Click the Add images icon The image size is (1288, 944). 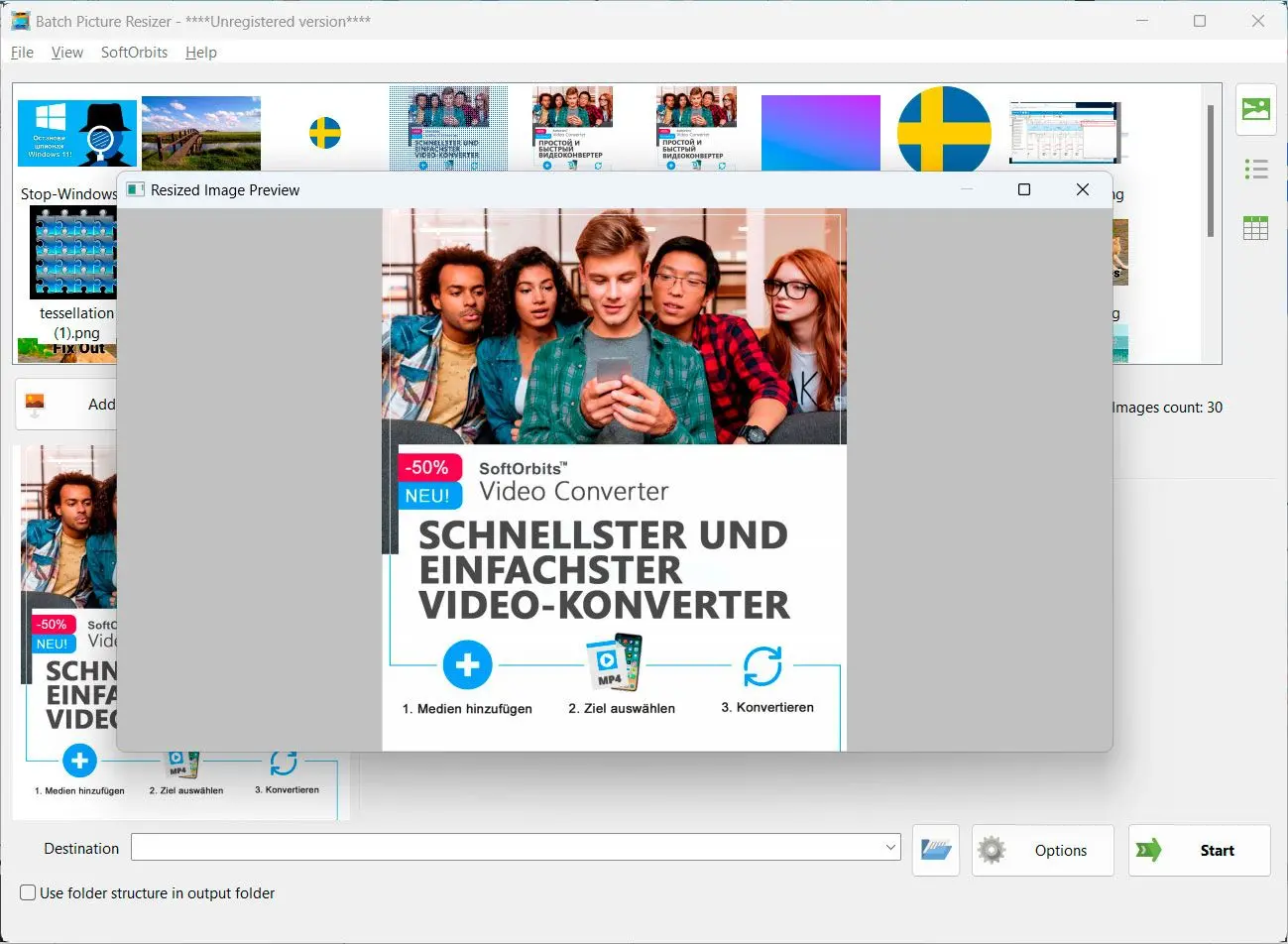point(36,404)
